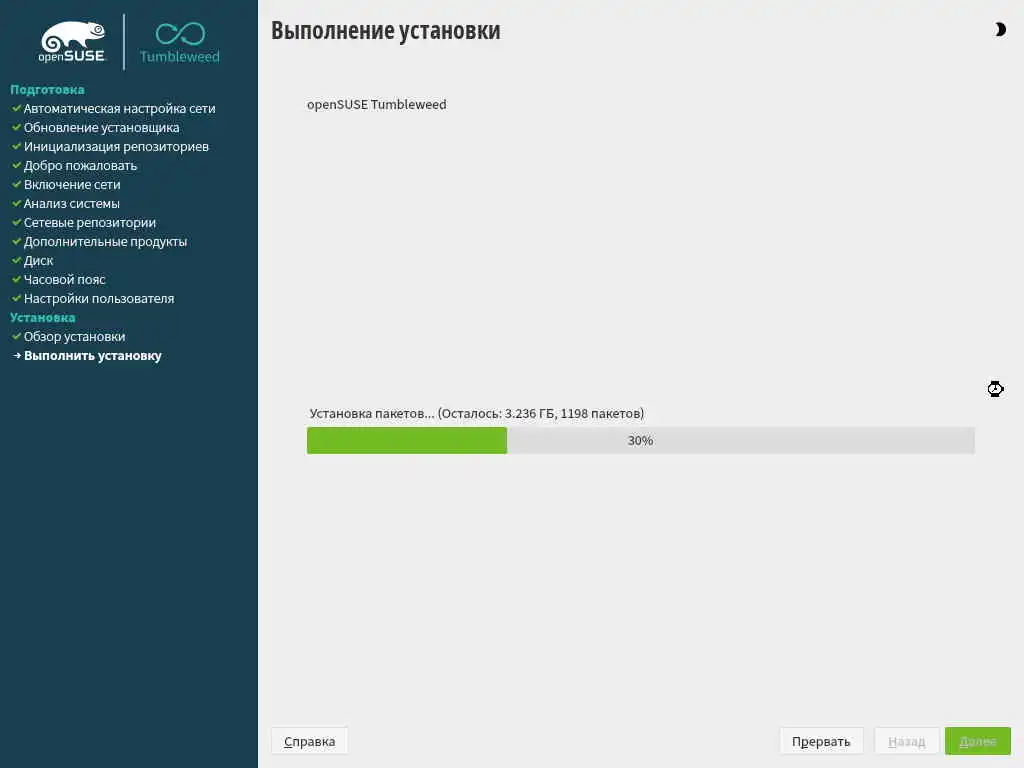
Task: Click the openSUSE chameleon logo
Action: (x=72, y=42)
